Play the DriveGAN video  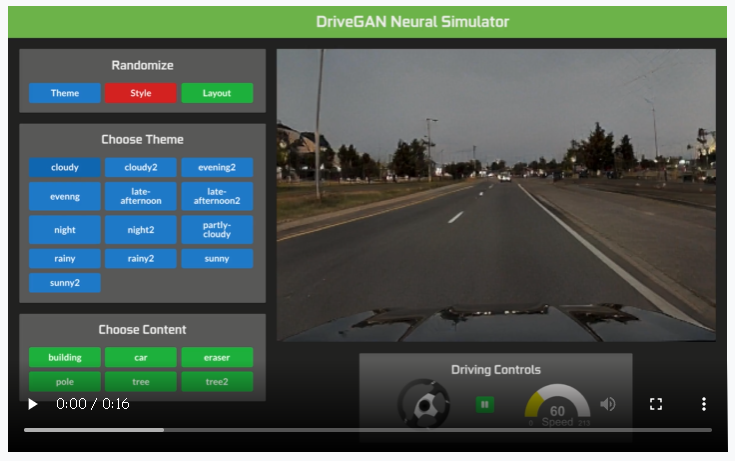[x=32, y=404]
